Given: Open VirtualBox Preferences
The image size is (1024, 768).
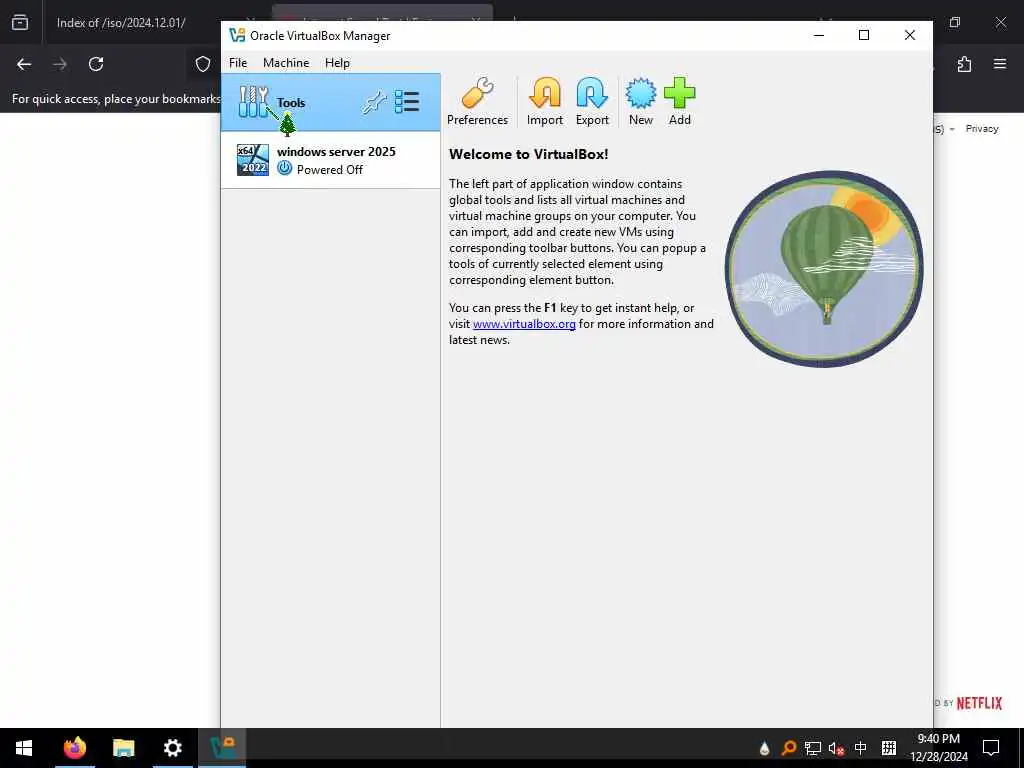Looking at the screenshot, I should click(x=477, y=102).
